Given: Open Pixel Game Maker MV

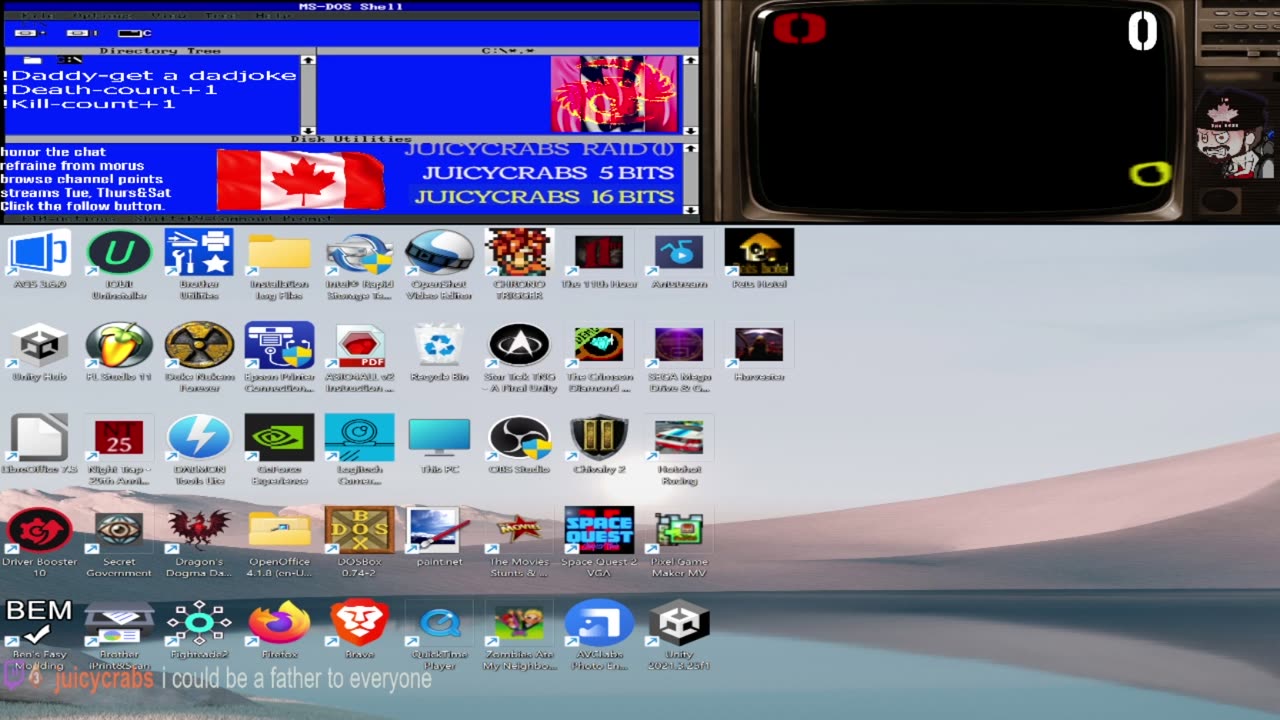Looking at the screenshot, I should click(x=679, y=542).
